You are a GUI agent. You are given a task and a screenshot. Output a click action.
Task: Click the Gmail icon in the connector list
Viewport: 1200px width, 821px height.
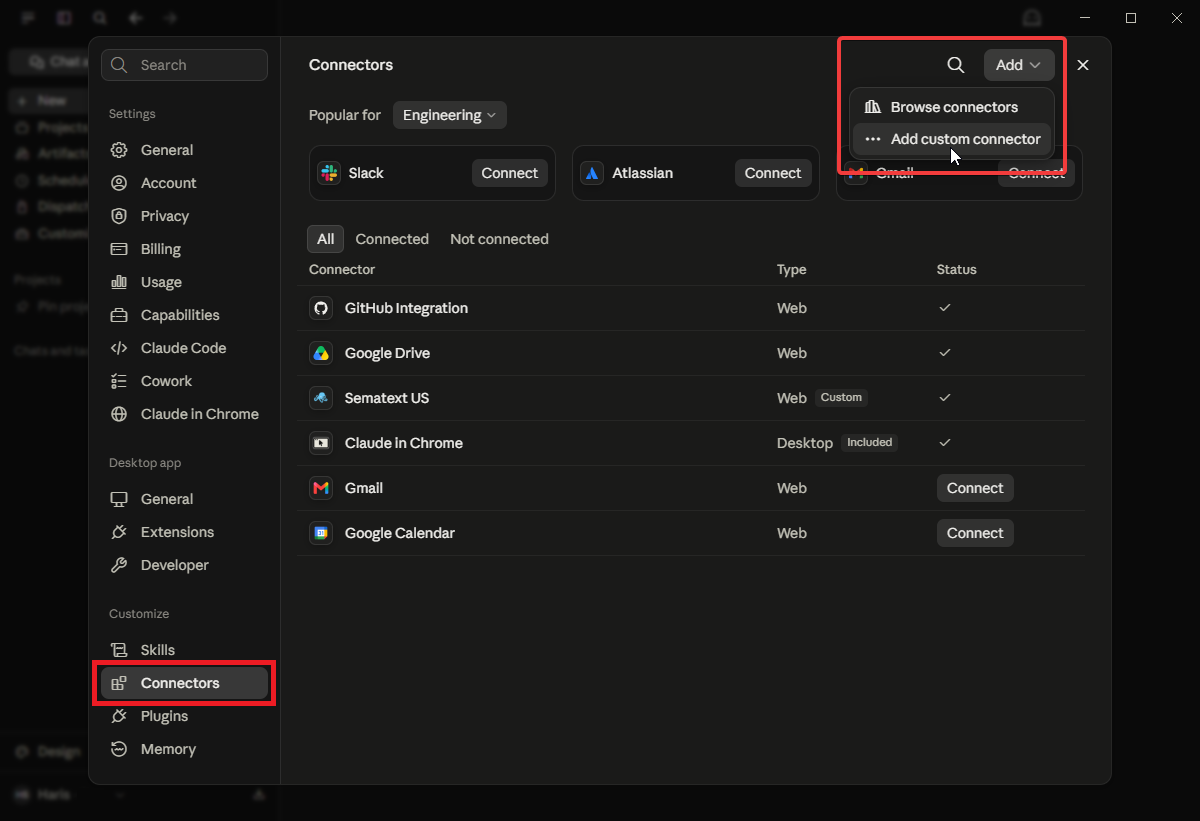pyautogui.click(x=321, y=488)
